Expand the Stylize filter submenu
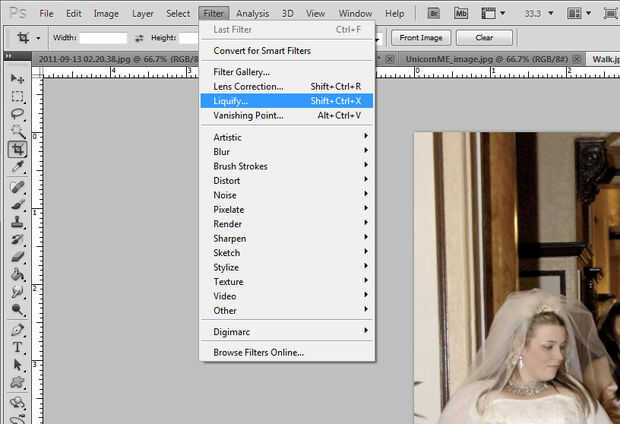Viewport: 620px width, 424px height. (287, 267)
